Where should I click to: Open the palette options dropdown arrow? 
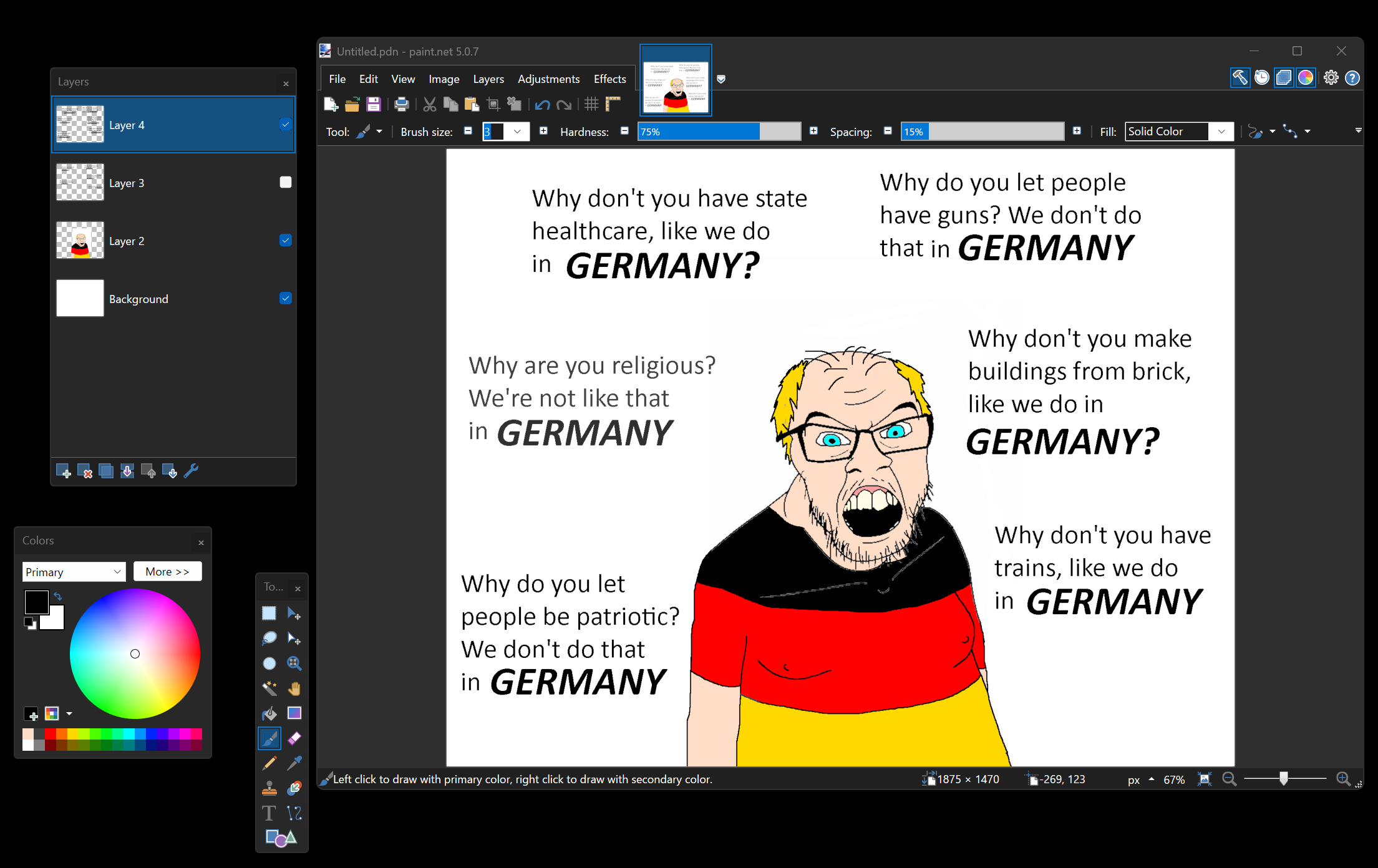click(x=69, y=713)
